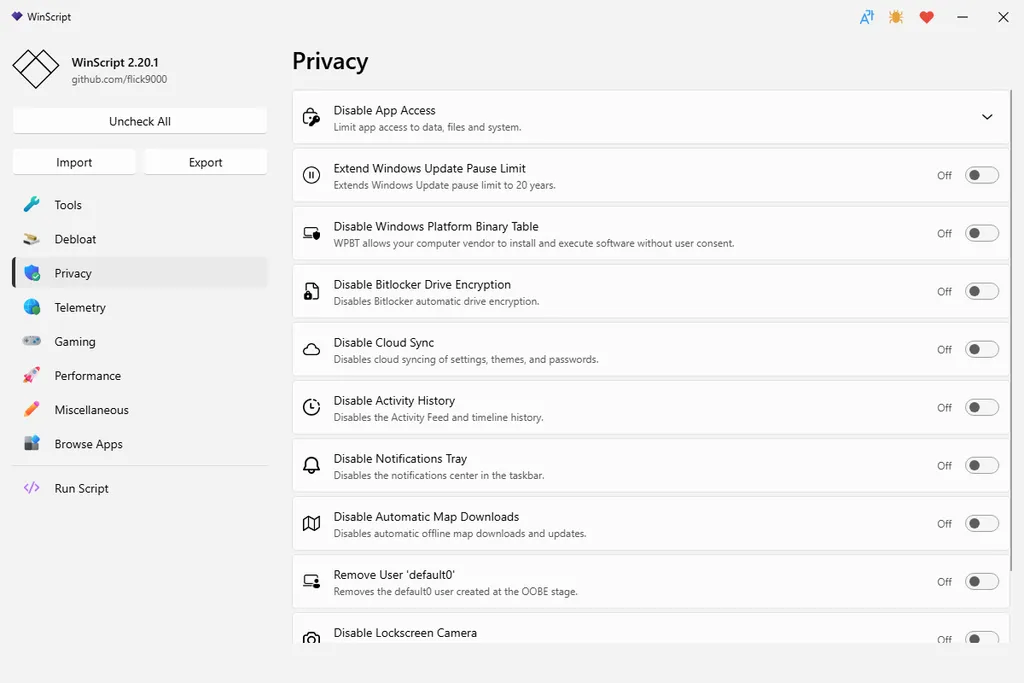Image resolution: width=1024 pixels, height=683 pixels.
Task: Click the 'Disable Lockscreen Camera' label
Action: click(x=405, y=633)
